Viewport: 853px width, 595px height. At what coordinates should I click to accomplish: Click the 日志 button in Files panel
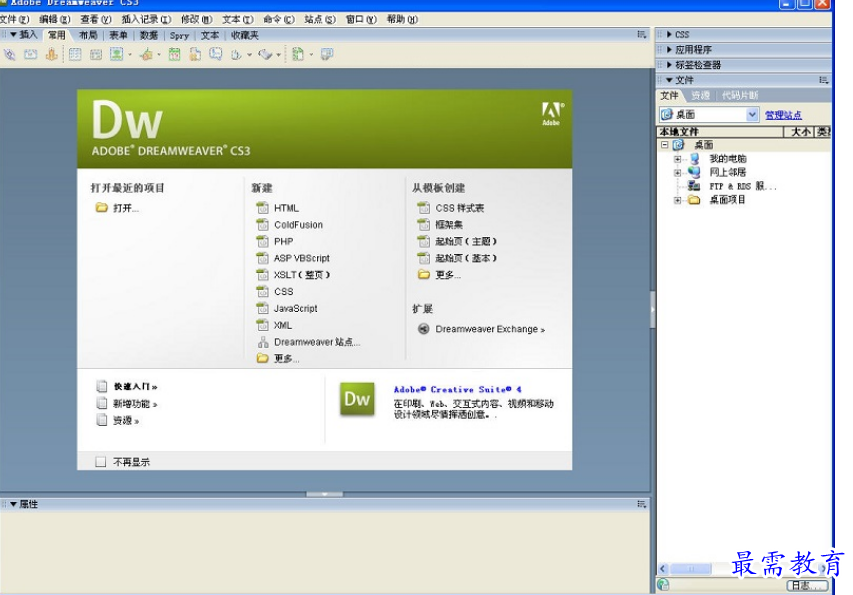click(806, 585)
